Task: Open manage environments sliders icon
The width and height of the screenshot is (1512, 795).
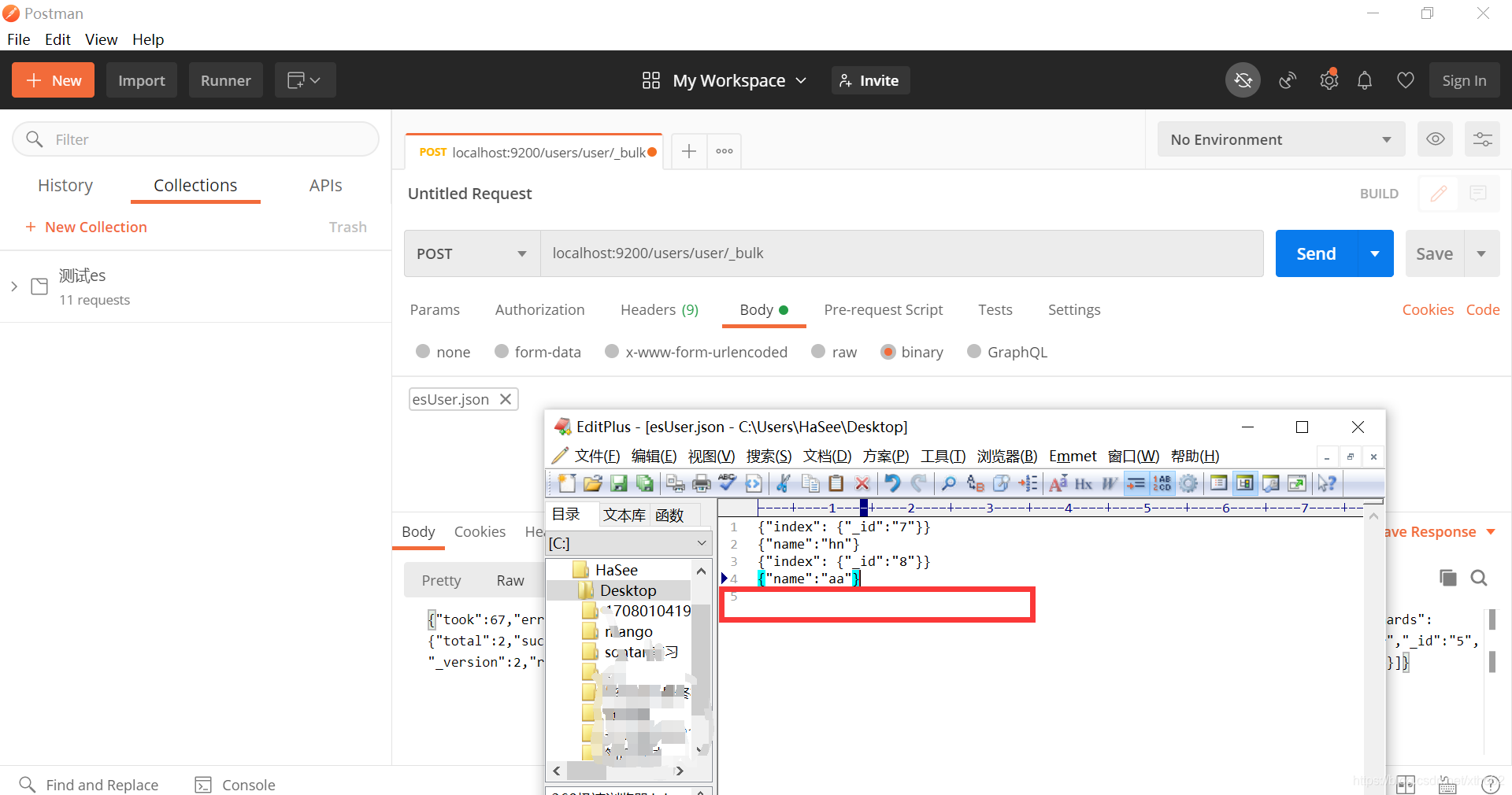Action: pyautogui.click(x=1482, y=139)
